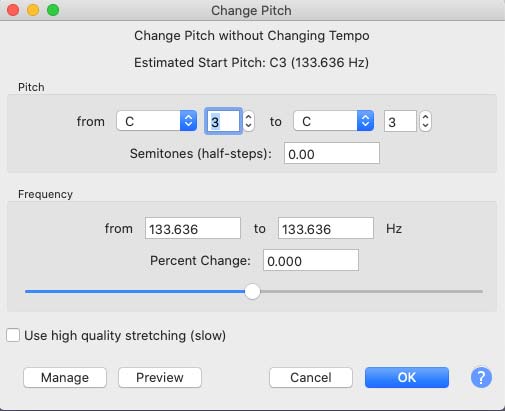This screenshot has height=411, width=505.
Task: Focus the Percent Change field
Action: point(311,260)
